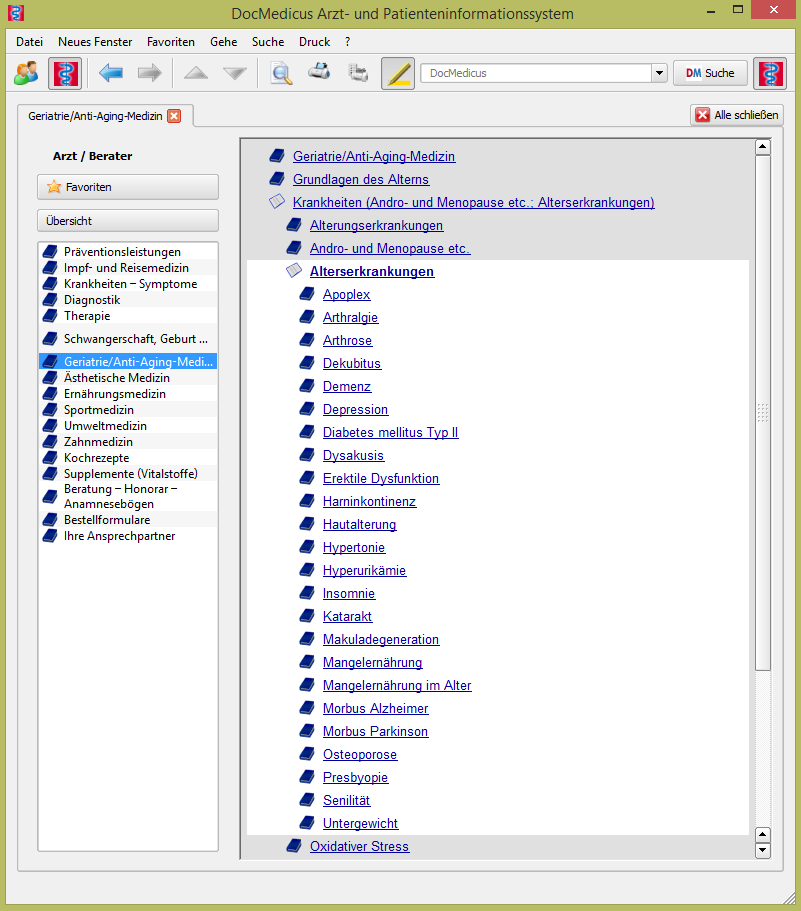Select Schwangerschaft, Geburt ... sidebar entry

click(128, 339)
